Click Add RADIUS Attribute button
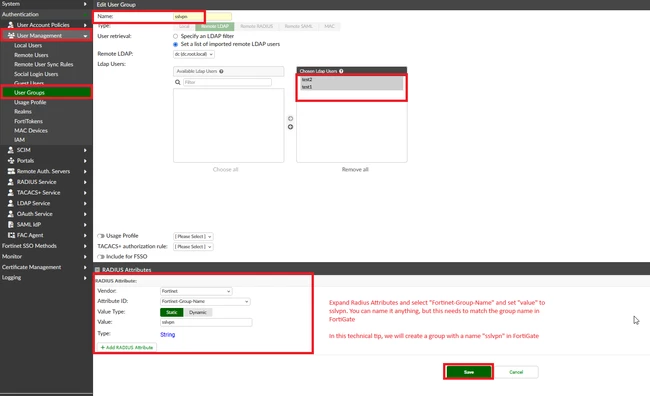Image resolution: width=650 pixels, height=396 pixels. [x=127, y=347]
